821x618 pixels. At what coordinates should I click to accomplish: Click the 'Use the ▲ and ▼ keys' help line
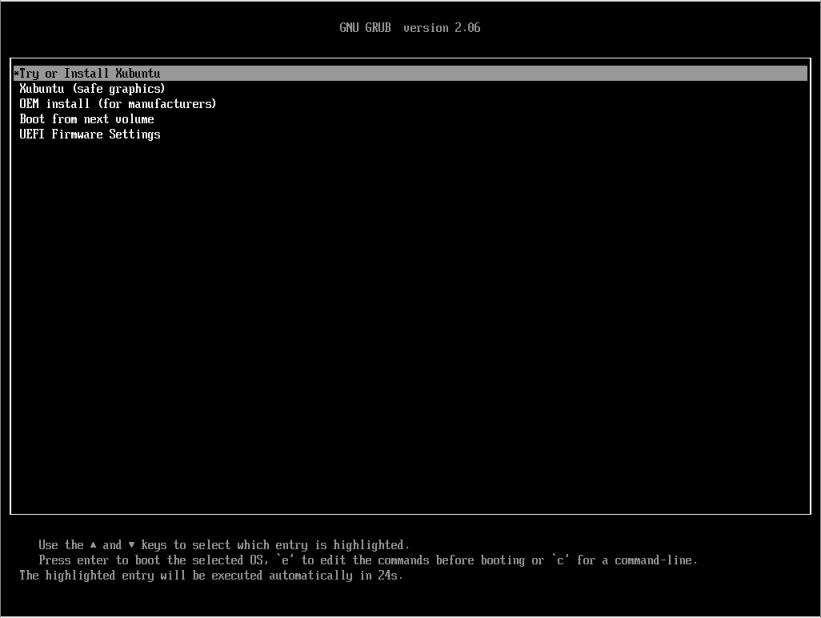pyautogui.click(x=224, y=545)
